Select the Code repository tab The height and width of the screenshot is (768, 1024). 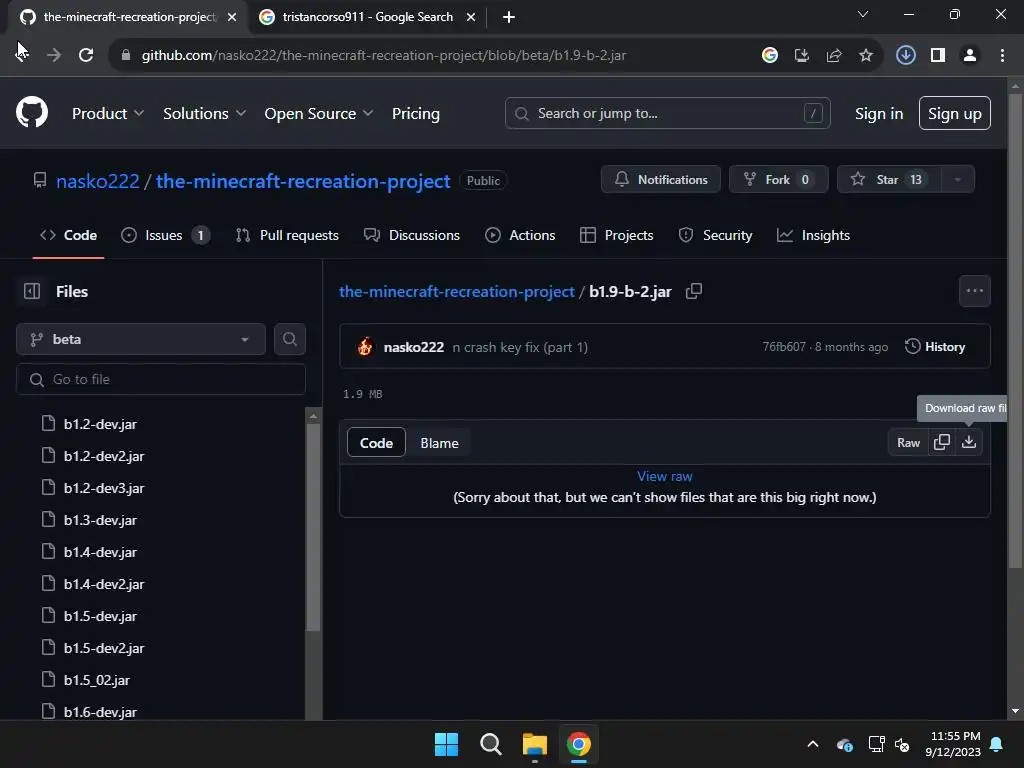pos(69,235)
